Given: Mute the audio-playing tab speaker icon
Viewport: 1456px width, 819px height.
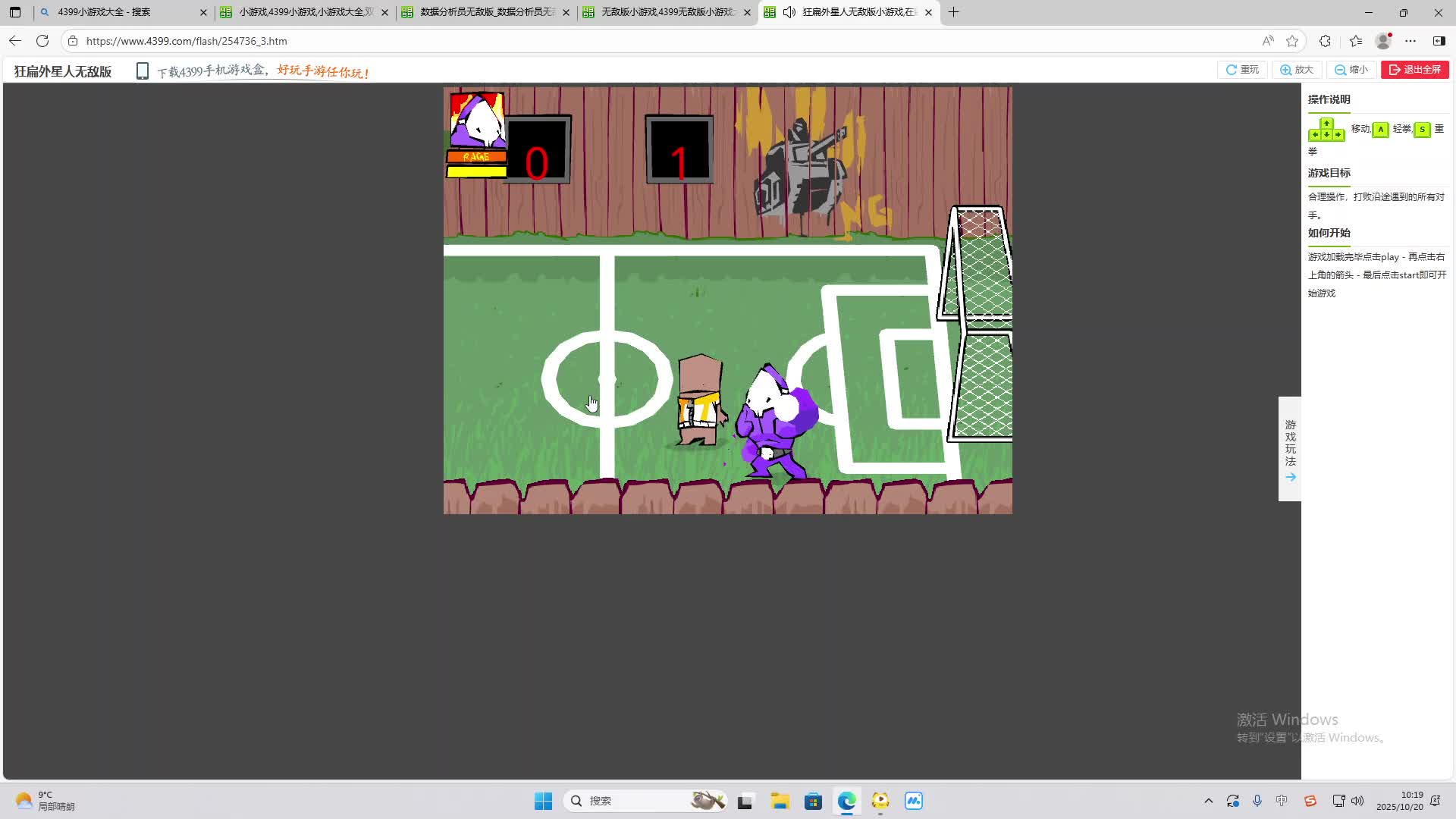Looking at the screenshot, I should click(x=789, y=12).
